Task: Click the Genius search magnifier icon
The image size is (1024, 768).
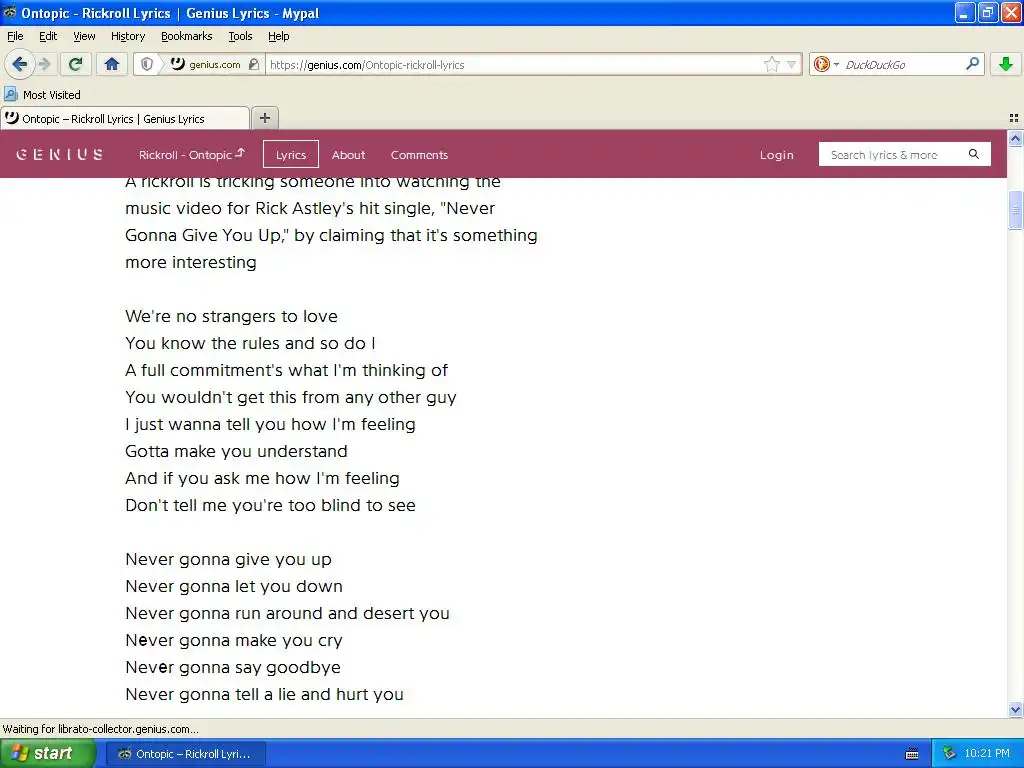Action: (974, 154)
